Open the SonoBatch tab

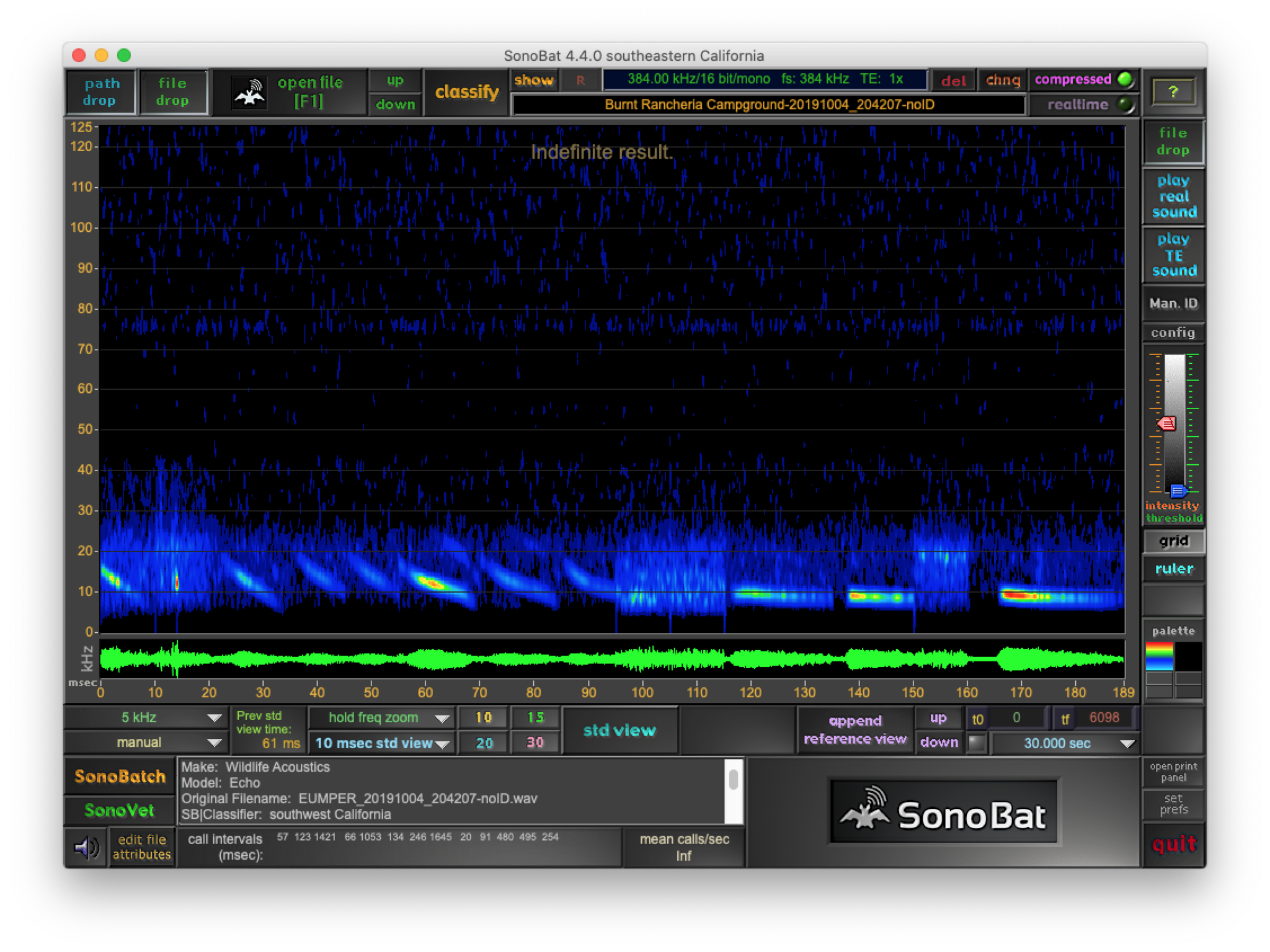pyautogui.click(x=120, y=776)
